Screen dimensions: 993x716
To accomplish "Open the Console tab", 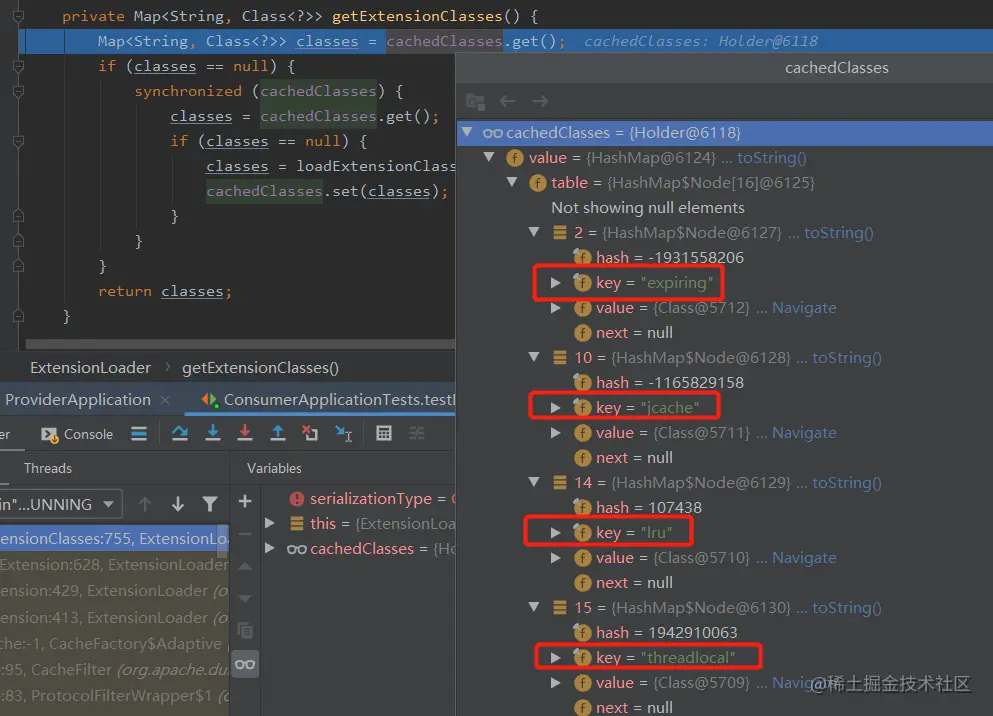I will tap(77, 434).
